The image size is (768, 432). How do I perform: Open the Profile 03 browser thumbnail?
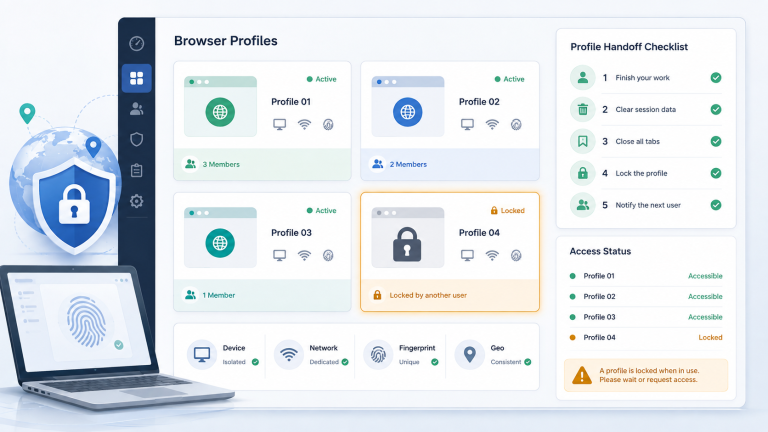(220, 238)
